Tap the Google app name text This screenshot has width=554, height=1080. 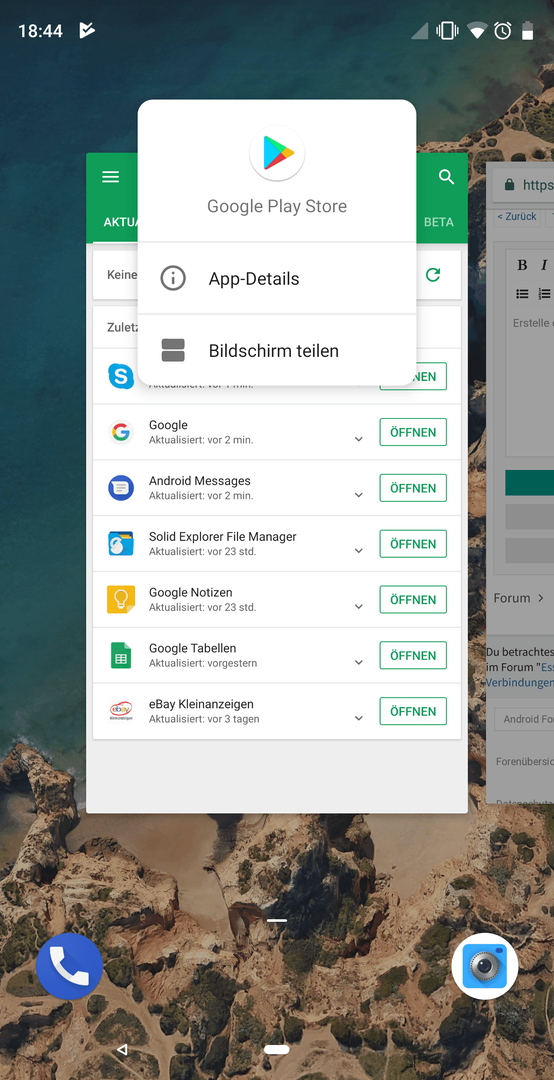tap(168, 425)
